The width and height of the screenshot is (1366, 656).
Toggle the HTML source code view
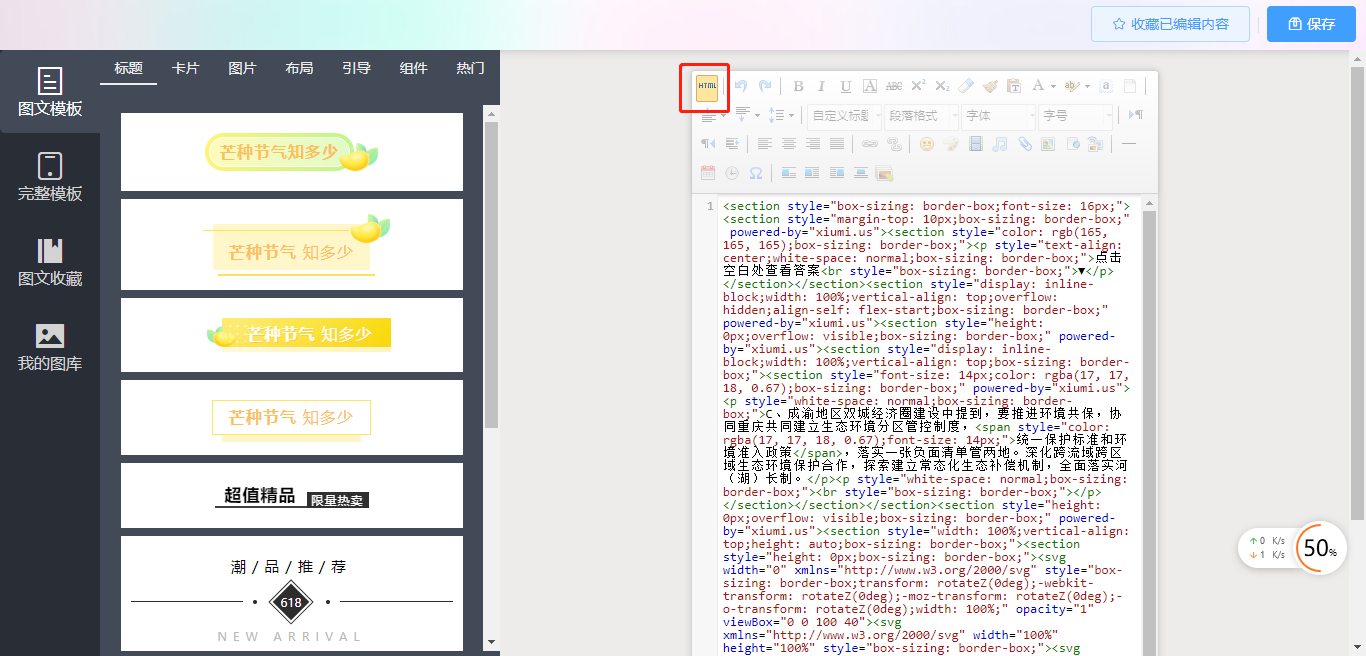pyautogui.click(x=707, y=87)
